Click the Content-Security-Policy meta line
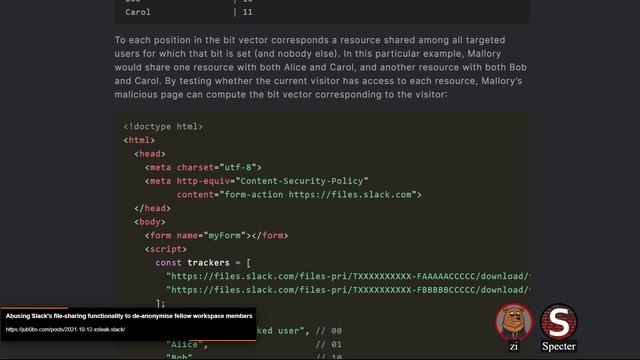The image size is (640, 360). pyautogui.click(x=256, y=181)
